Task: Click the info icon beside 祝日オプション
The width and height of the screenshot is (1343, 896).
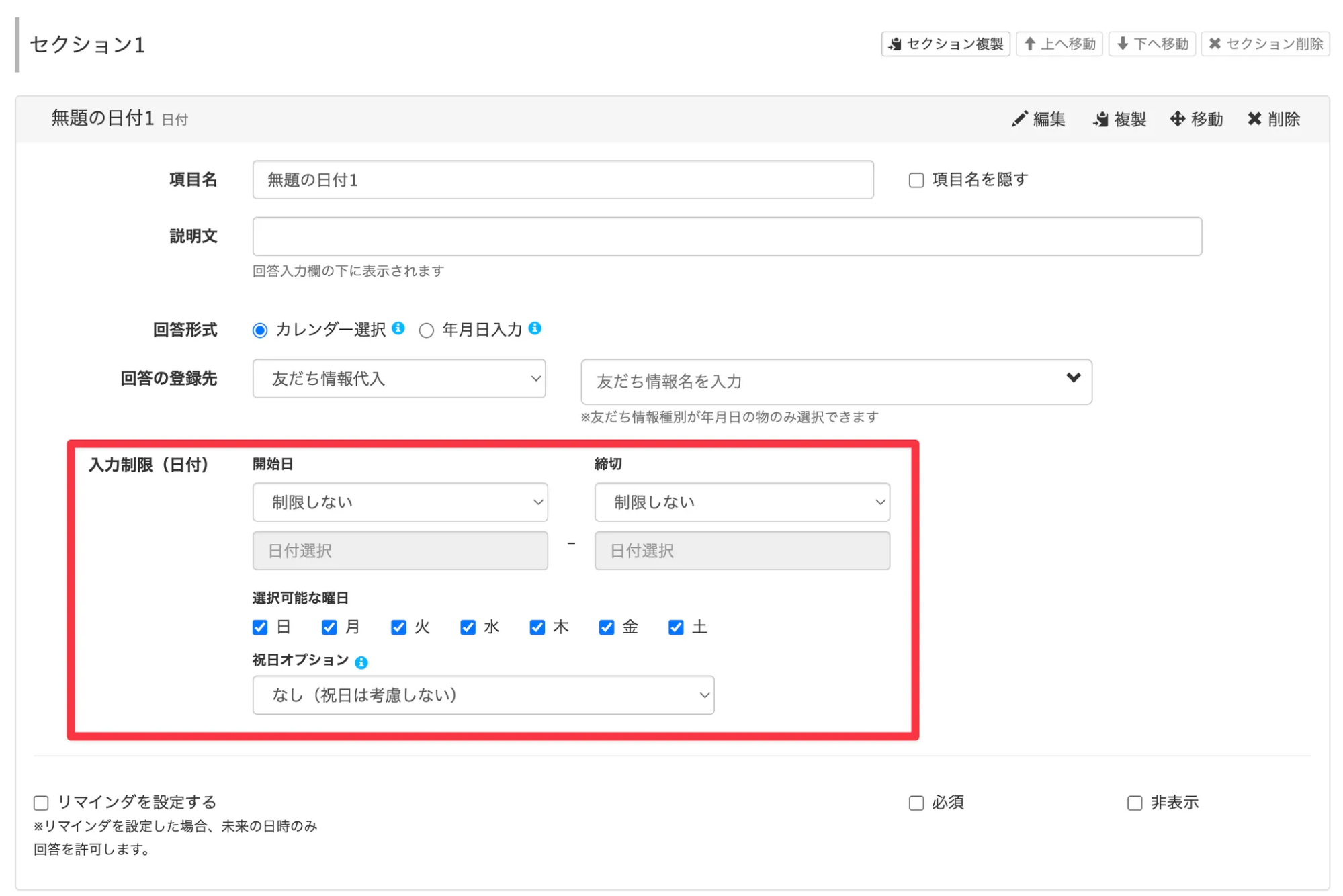Action: pos(361,661)
